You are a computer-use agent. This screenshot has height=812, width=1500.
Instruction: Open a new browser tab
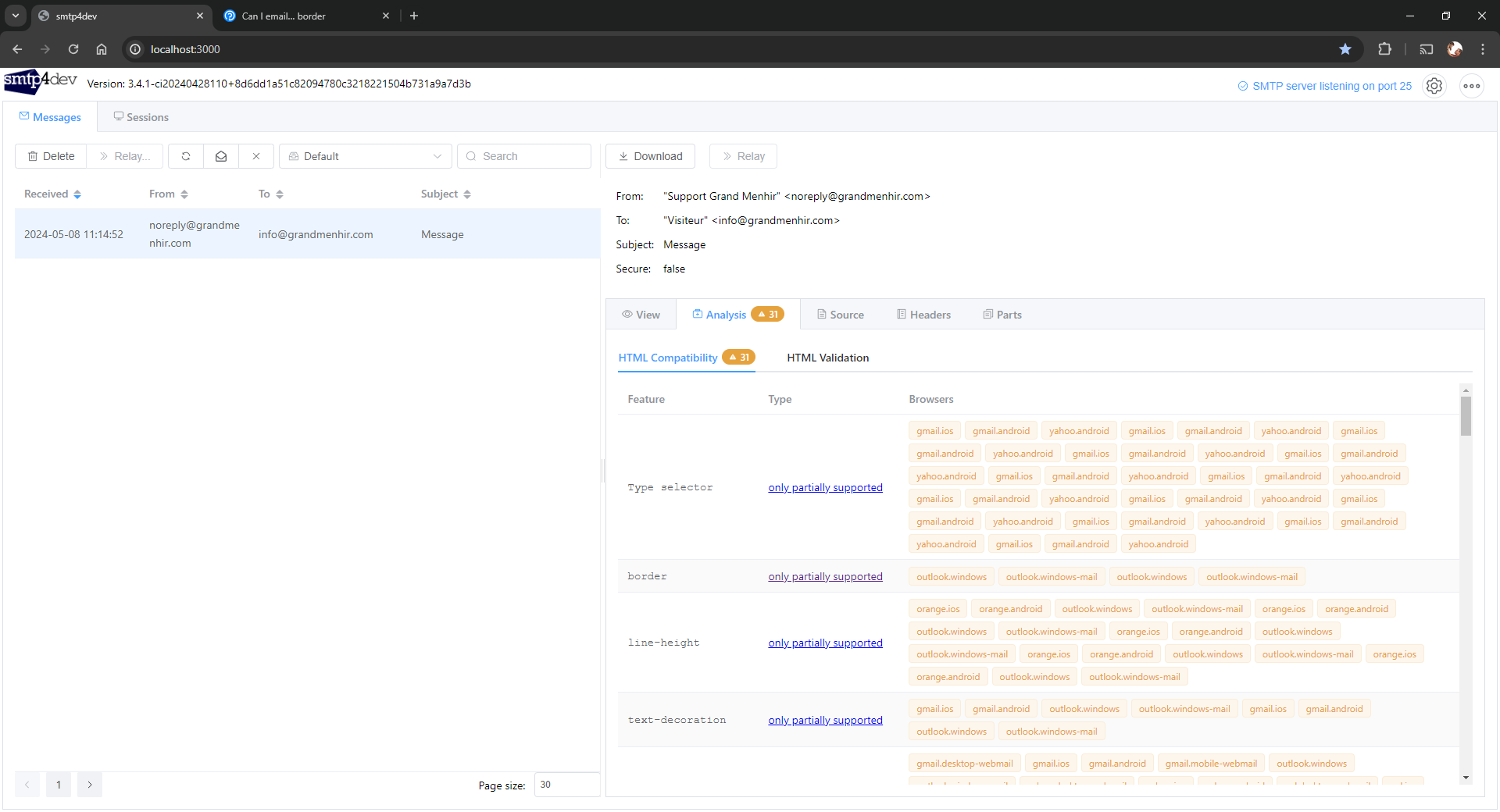click(414, 16)
